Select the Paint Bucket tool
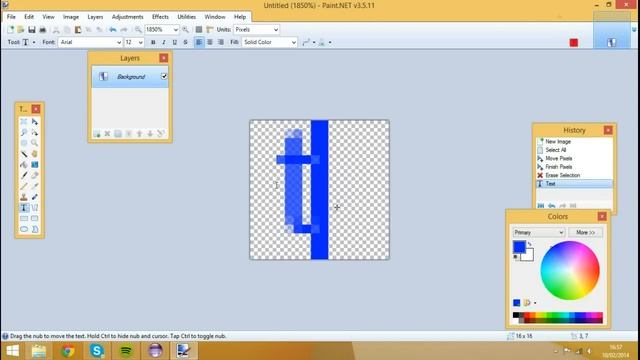Image resolution: width=640 pixels, height=360 pixels. pos(24,164)
